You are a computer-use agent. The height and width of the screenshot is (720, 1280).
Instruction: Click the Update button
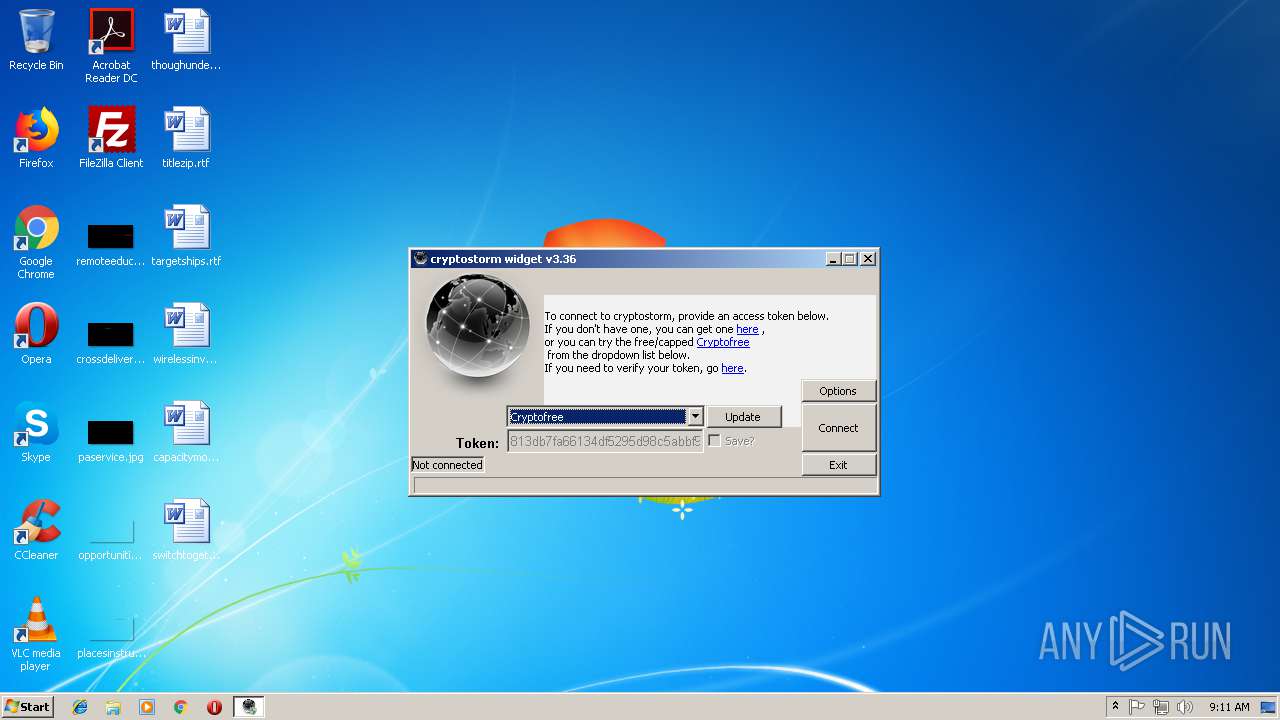pyautogui.click(x=742, y=417)
